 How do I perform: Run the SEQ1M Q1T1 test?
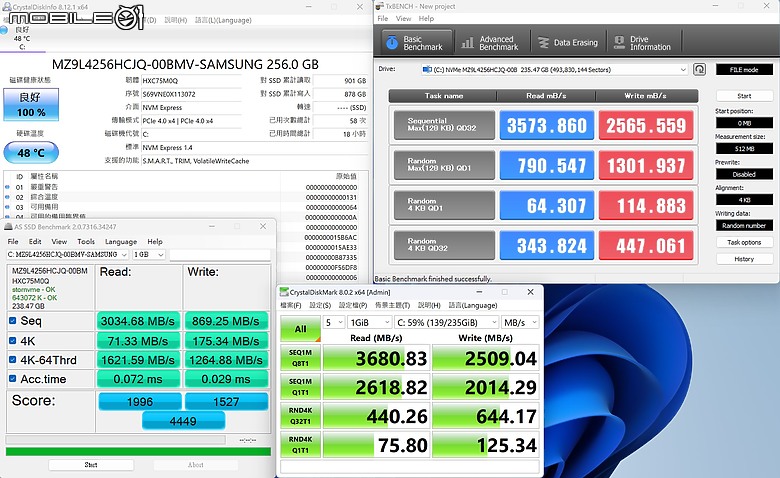click(300, 387)
